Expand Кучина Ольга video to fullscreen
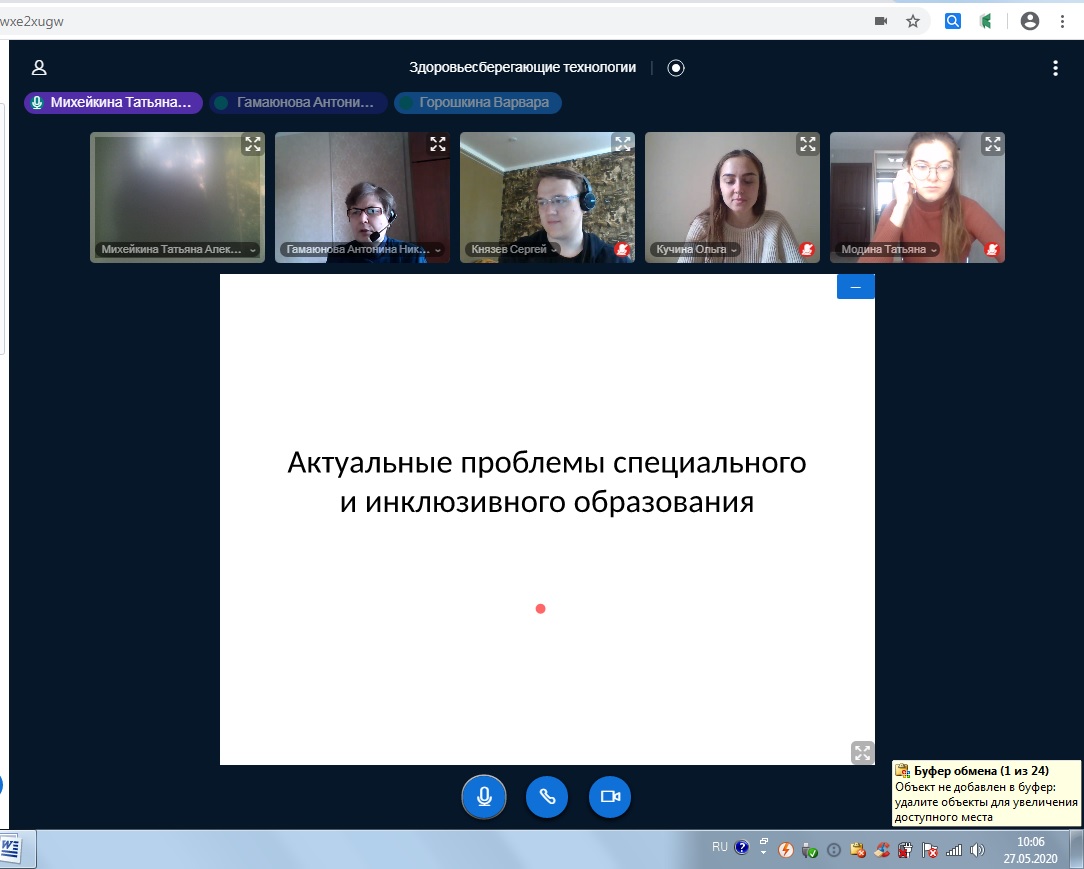The width and height of the screenshot is (1084, 869). click(x=807, y=144)
